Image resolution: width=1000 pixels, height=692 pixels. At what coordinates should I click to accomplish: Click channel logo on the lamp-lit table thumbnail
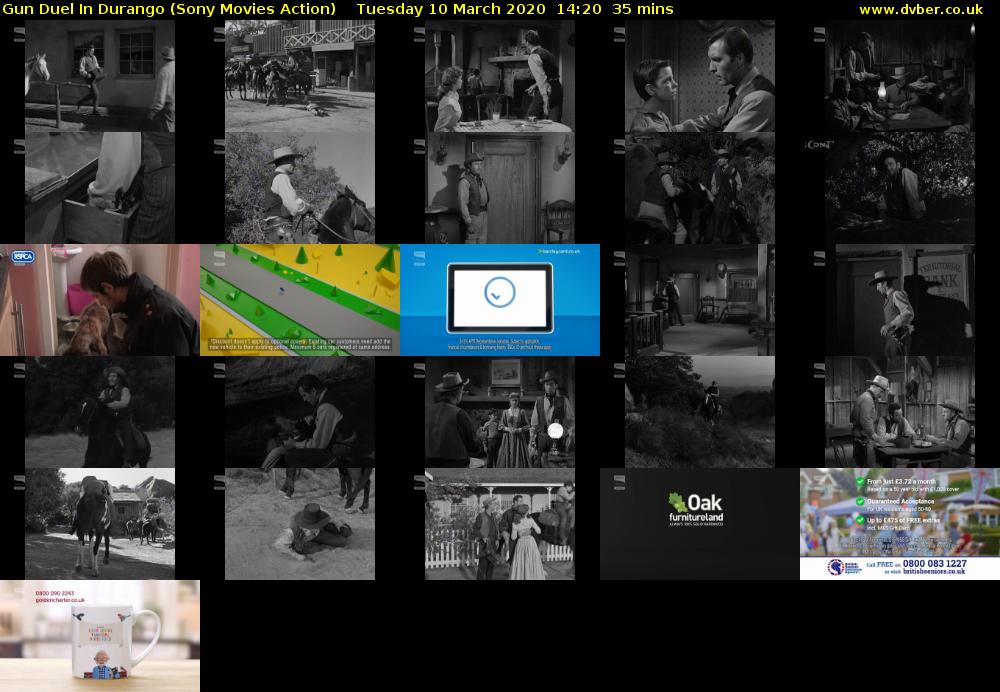820,34
